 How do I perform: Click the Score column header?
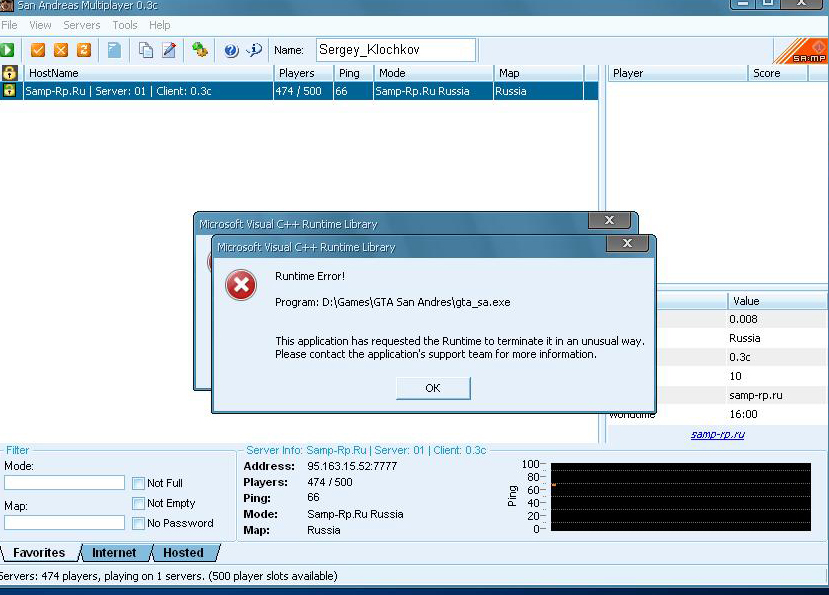(778, 73)
